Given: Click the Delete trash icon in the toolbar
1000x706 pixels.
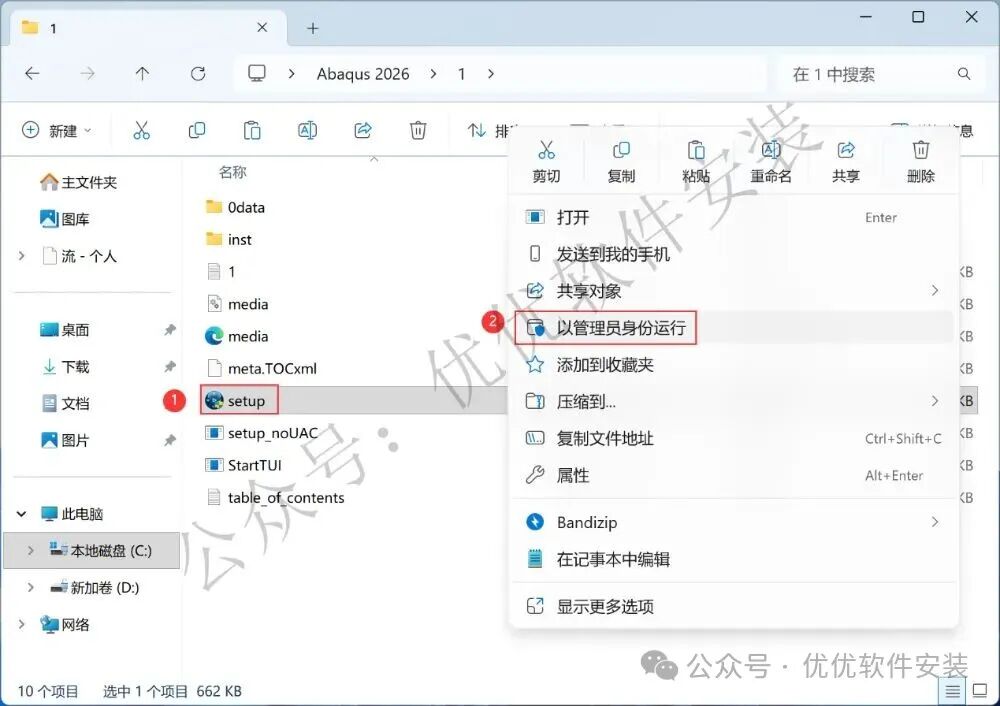Looking at the screenshot, I should pos(418,131).
